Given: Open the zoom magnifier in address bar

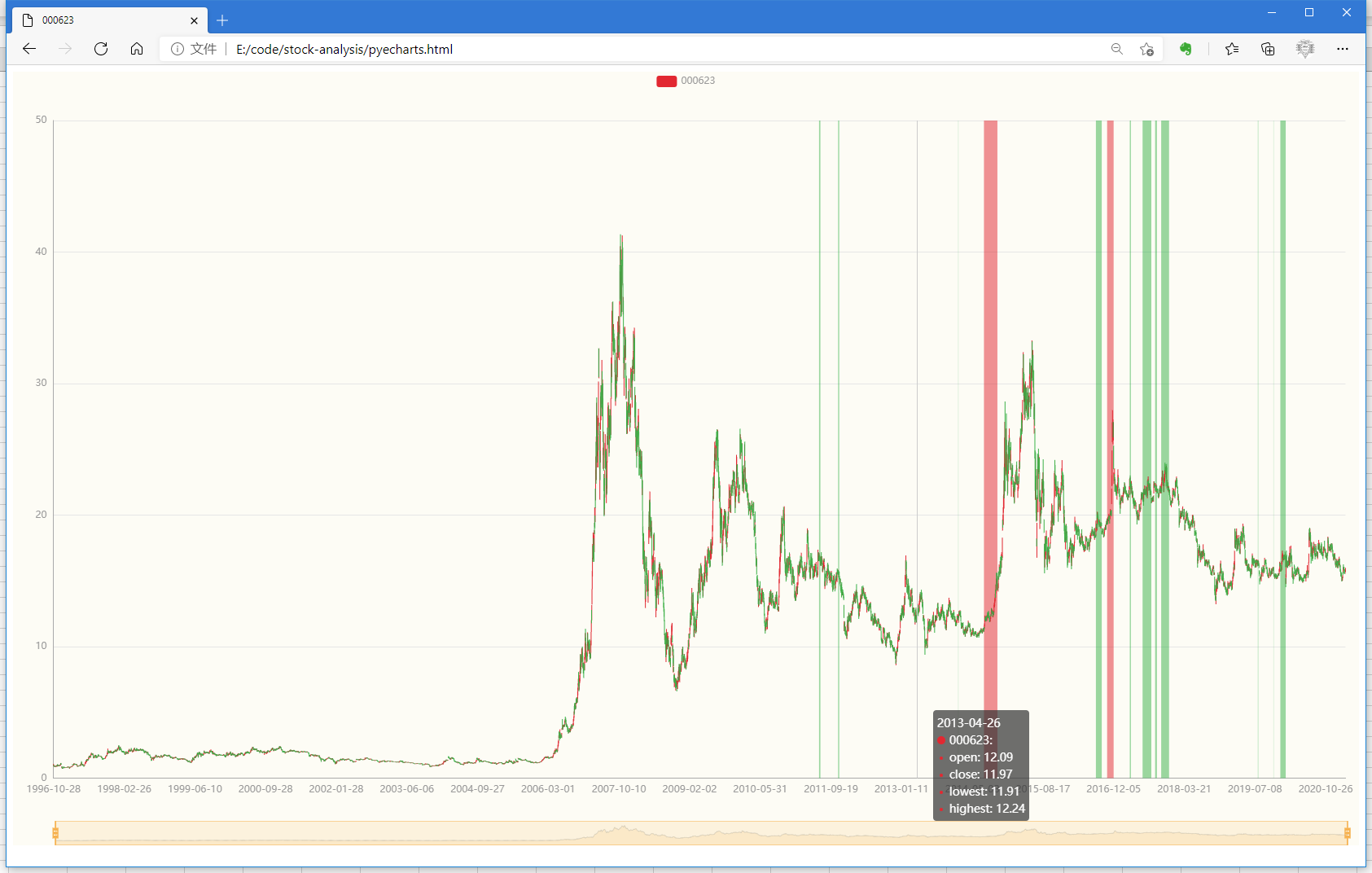Looking at the screenshot, I should [1117, 49].
